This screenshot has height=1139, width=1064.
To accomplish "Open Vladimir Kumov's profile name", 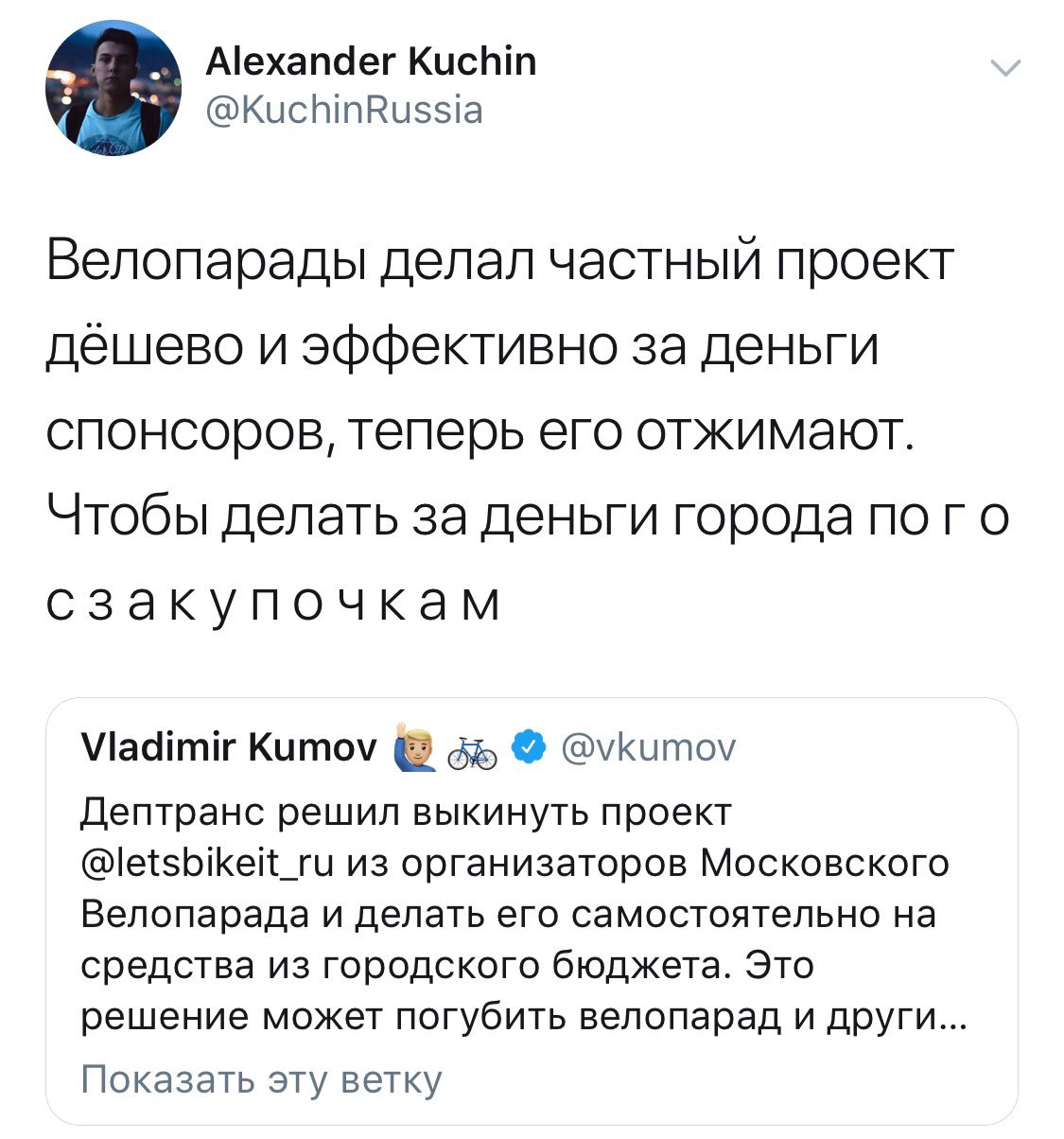I will [231, 748].
